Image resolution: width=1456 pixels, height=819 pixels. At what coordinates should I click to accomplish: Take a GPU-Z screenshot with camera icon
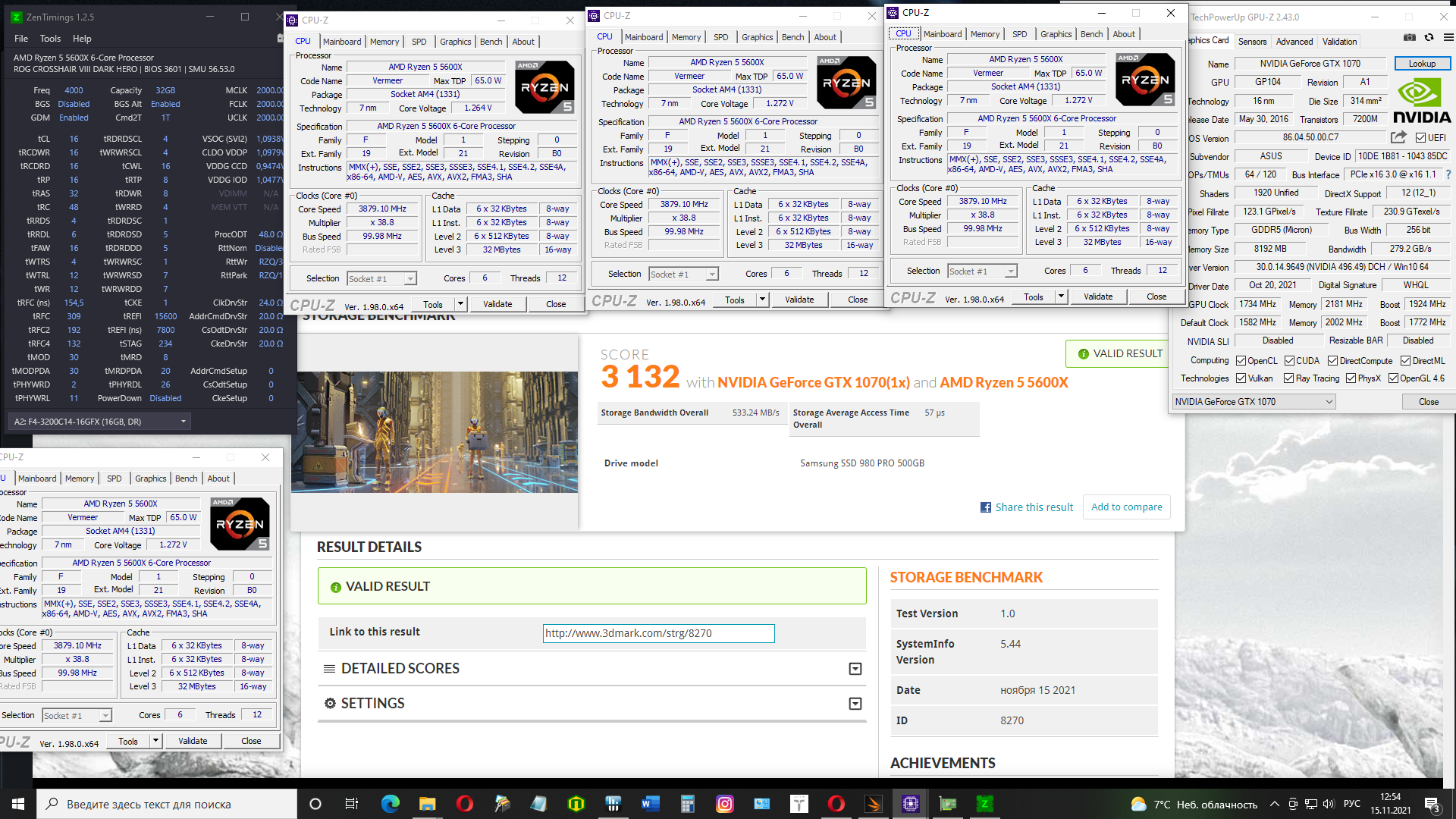coord(1409,37)
